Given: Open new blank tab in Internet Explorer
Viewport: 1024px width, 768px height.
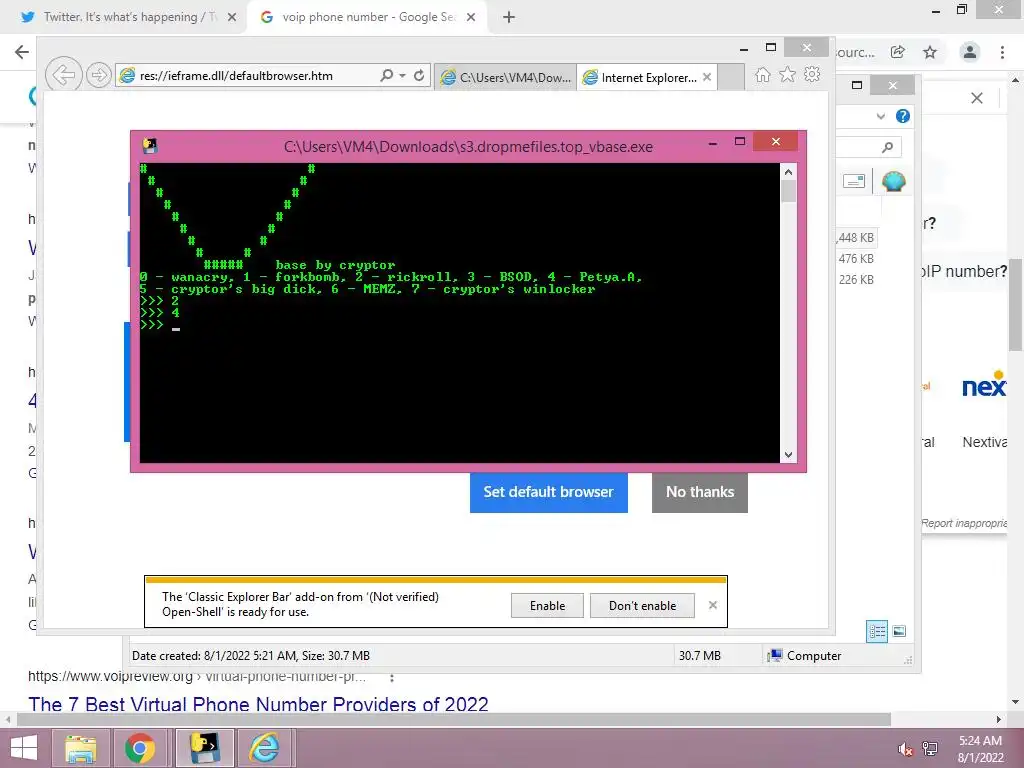Looking at the screenshot, I should click(x=731, y=77).
